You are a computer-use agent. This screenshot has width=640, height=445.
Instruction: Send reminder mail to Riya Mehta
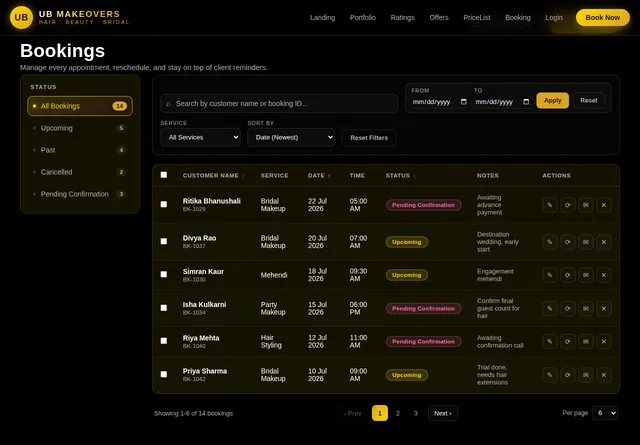(x=586, y=342)
